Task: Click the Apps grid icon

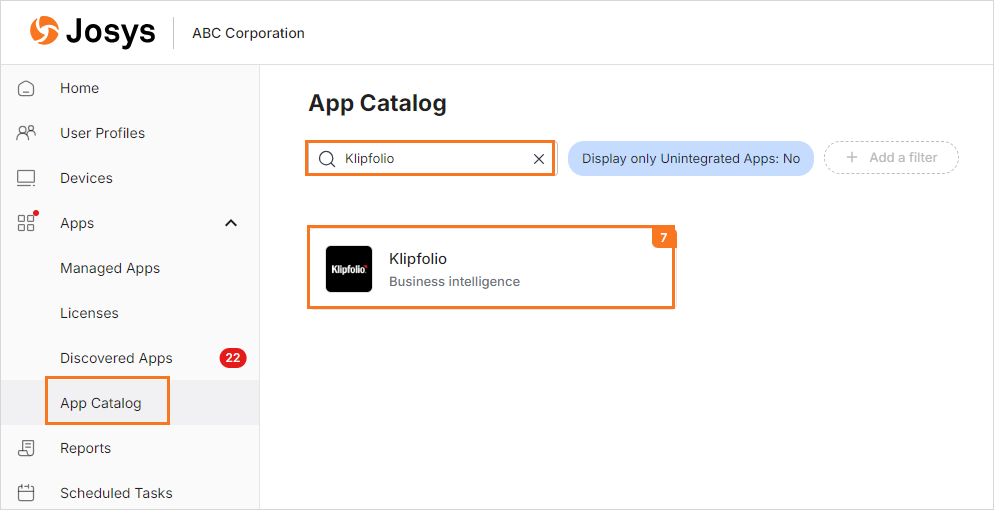Action: [x=26, y=223]
